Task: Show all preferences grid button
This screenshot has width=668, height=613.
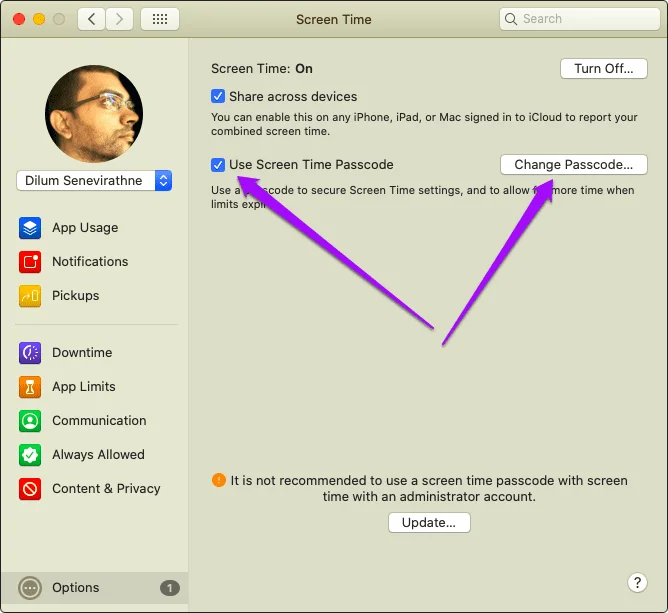Action: click(x=160, y=19)
